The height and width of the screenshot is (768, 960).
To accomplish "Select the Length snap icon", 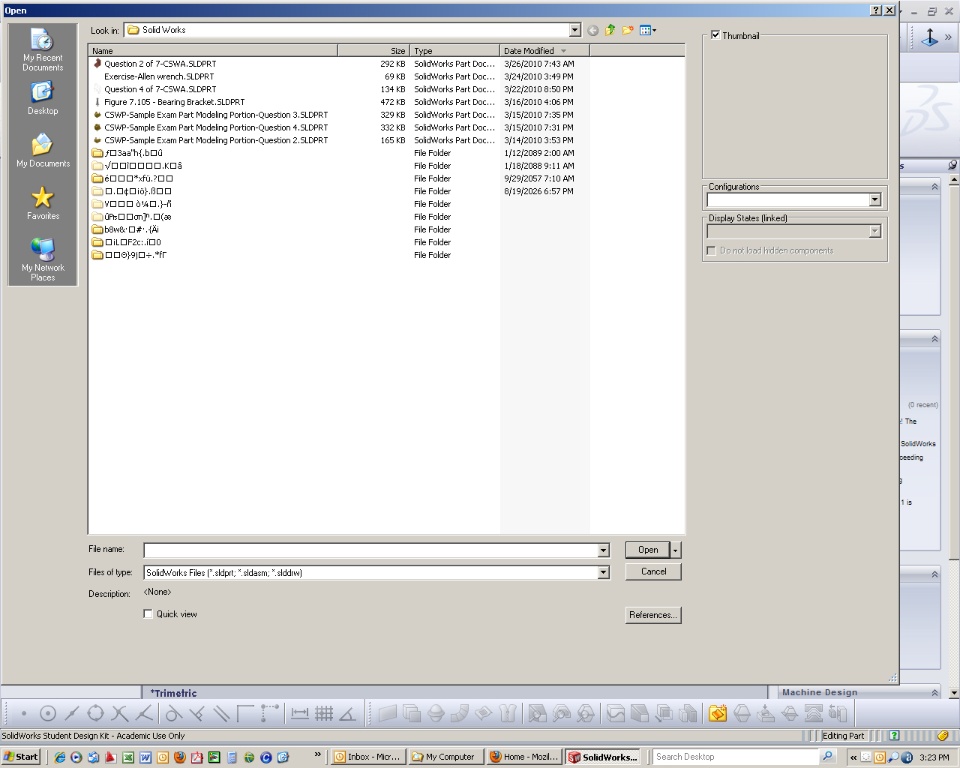I will click(299, 713).
